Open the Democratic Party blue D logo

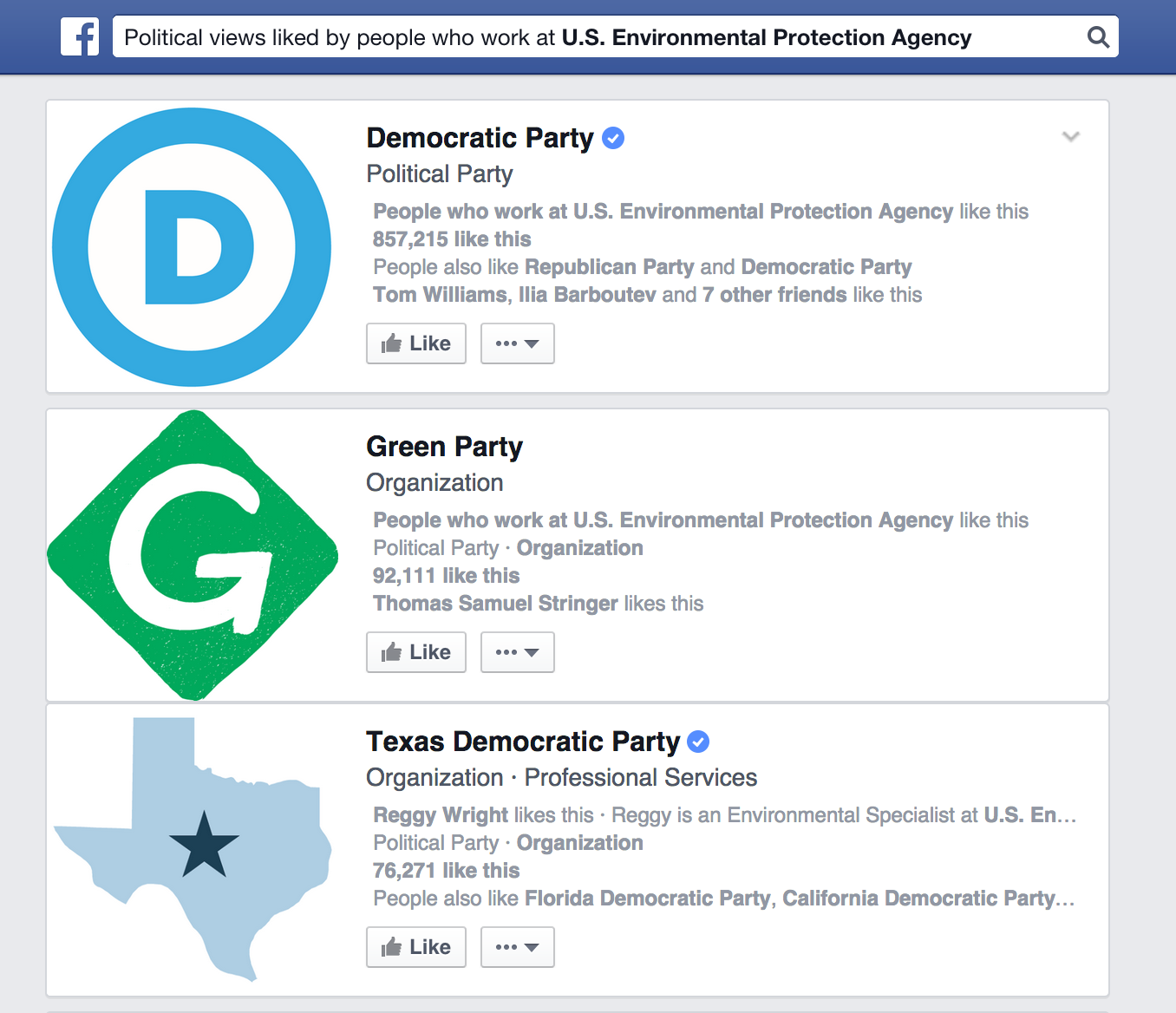[x=192, y=247]
